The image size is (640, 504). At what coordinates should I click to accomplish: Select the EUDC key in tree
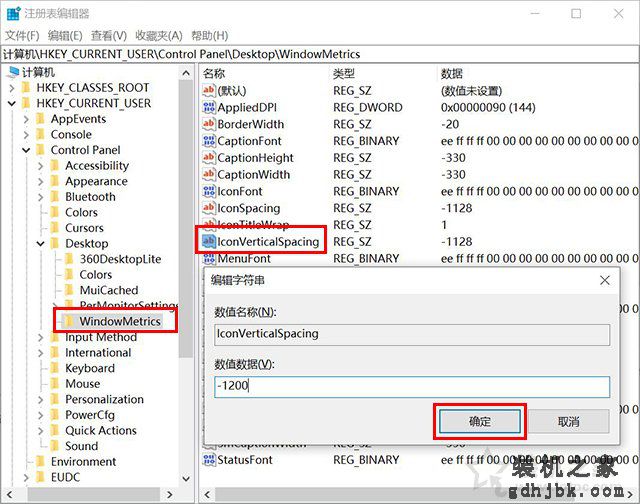(65, 477)
